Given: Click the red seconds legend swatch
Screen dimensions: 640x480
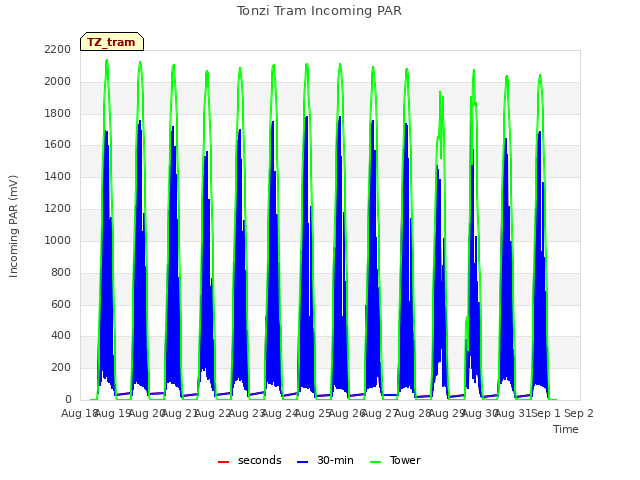Looking at the screenshot, I should (224, 462).
